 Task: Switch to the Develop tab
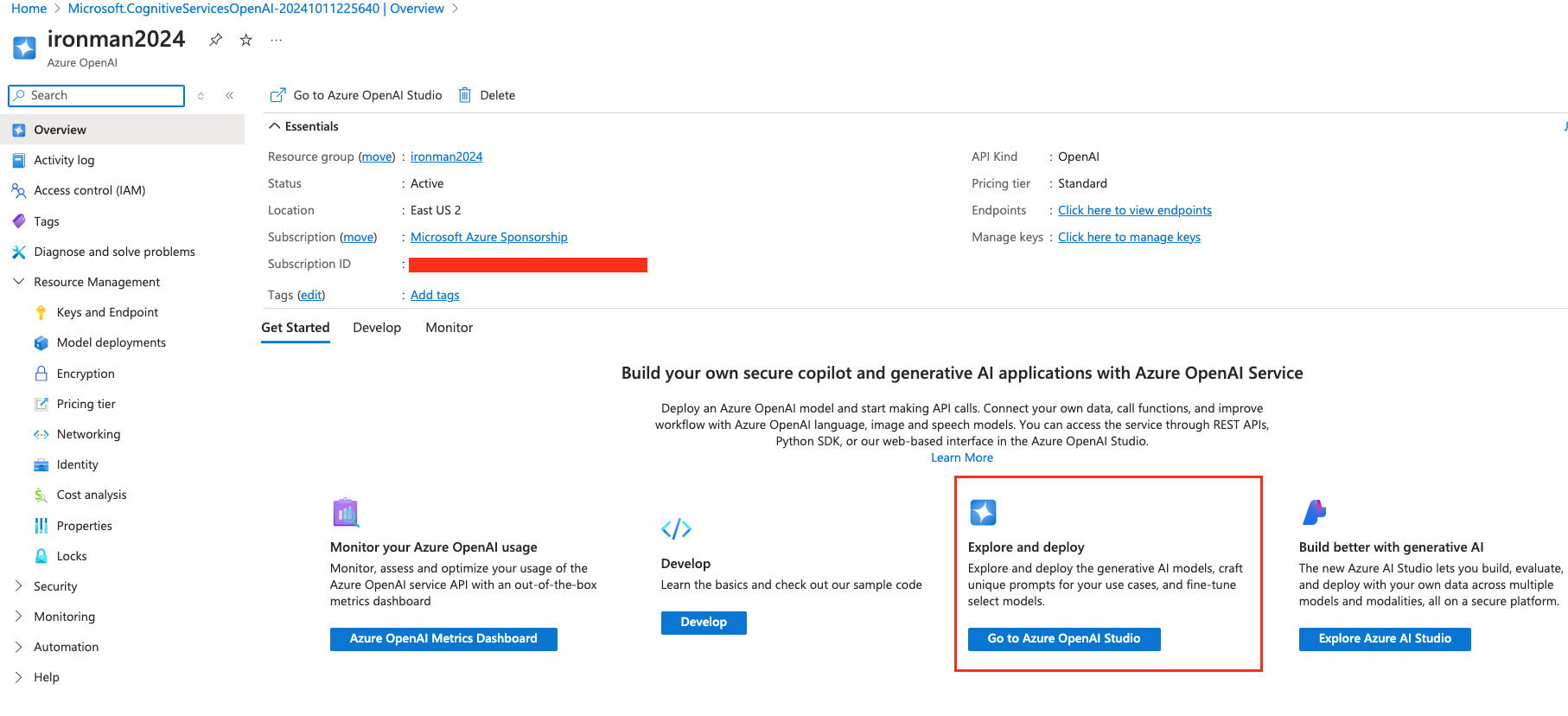point(377,328)
